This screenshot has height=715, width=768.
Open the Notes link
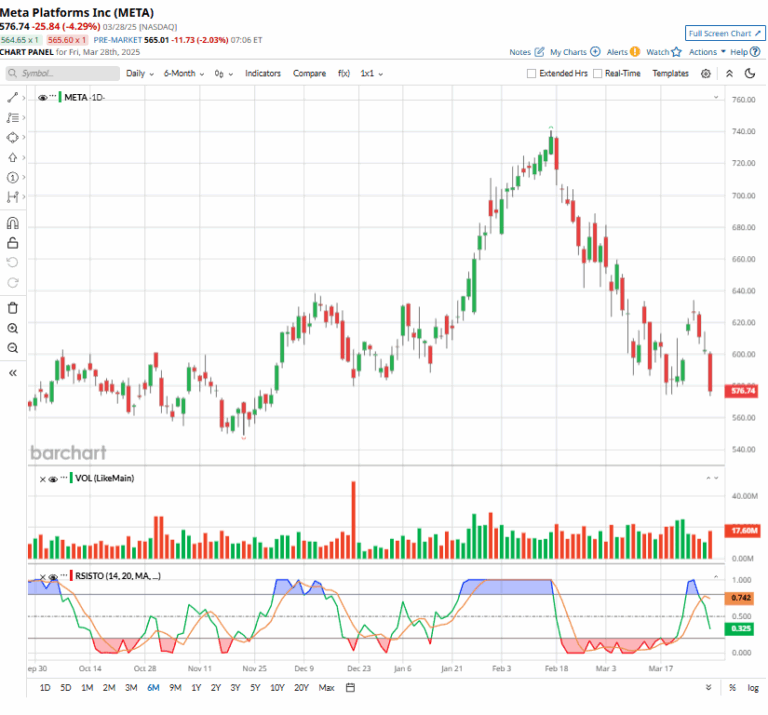(520, 51)
